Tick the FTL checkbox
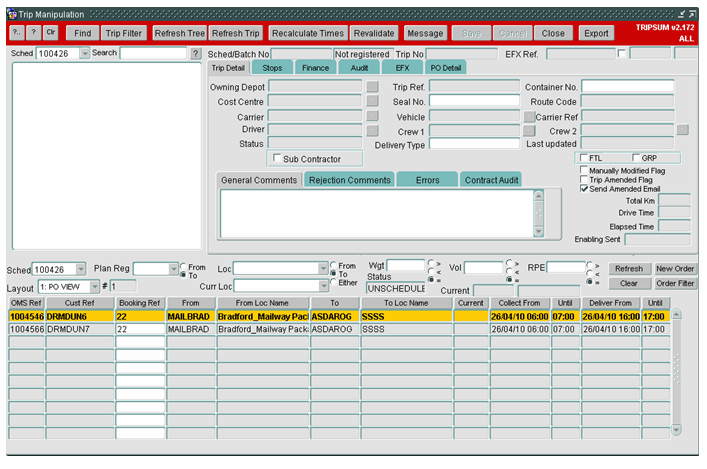707x469 pixels. click(584, 157)
